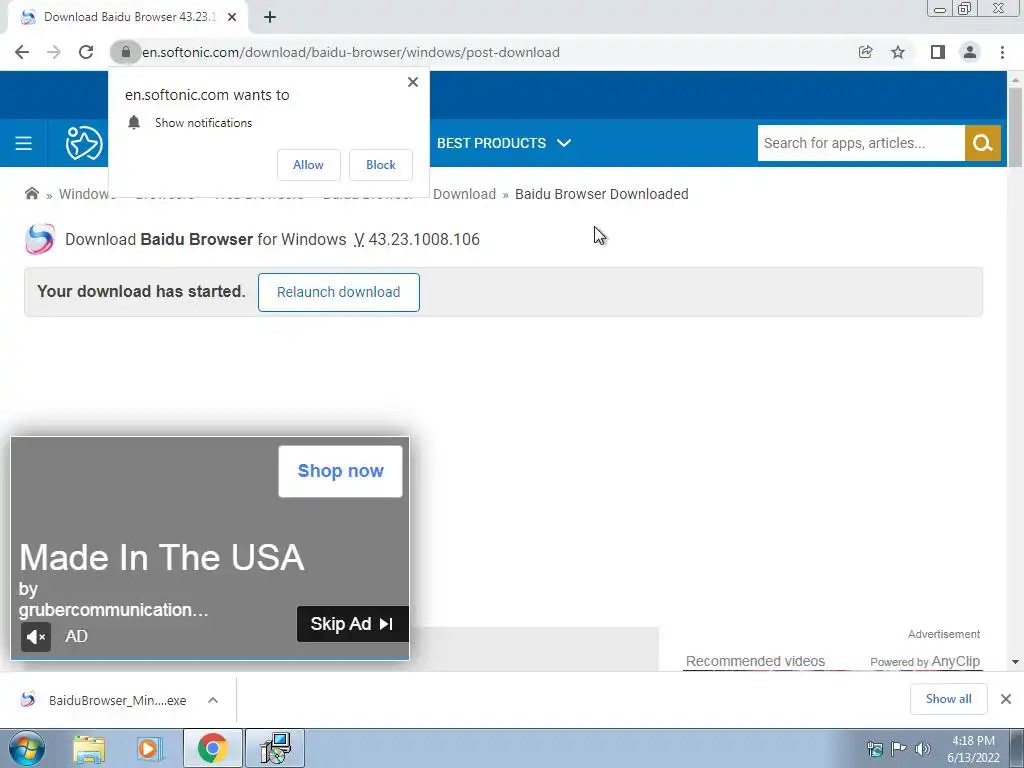Open downloaded BaiduBrowser_Min exe file
The width and height of the screenshot is (1024, 768).
(x=104, y=700)
